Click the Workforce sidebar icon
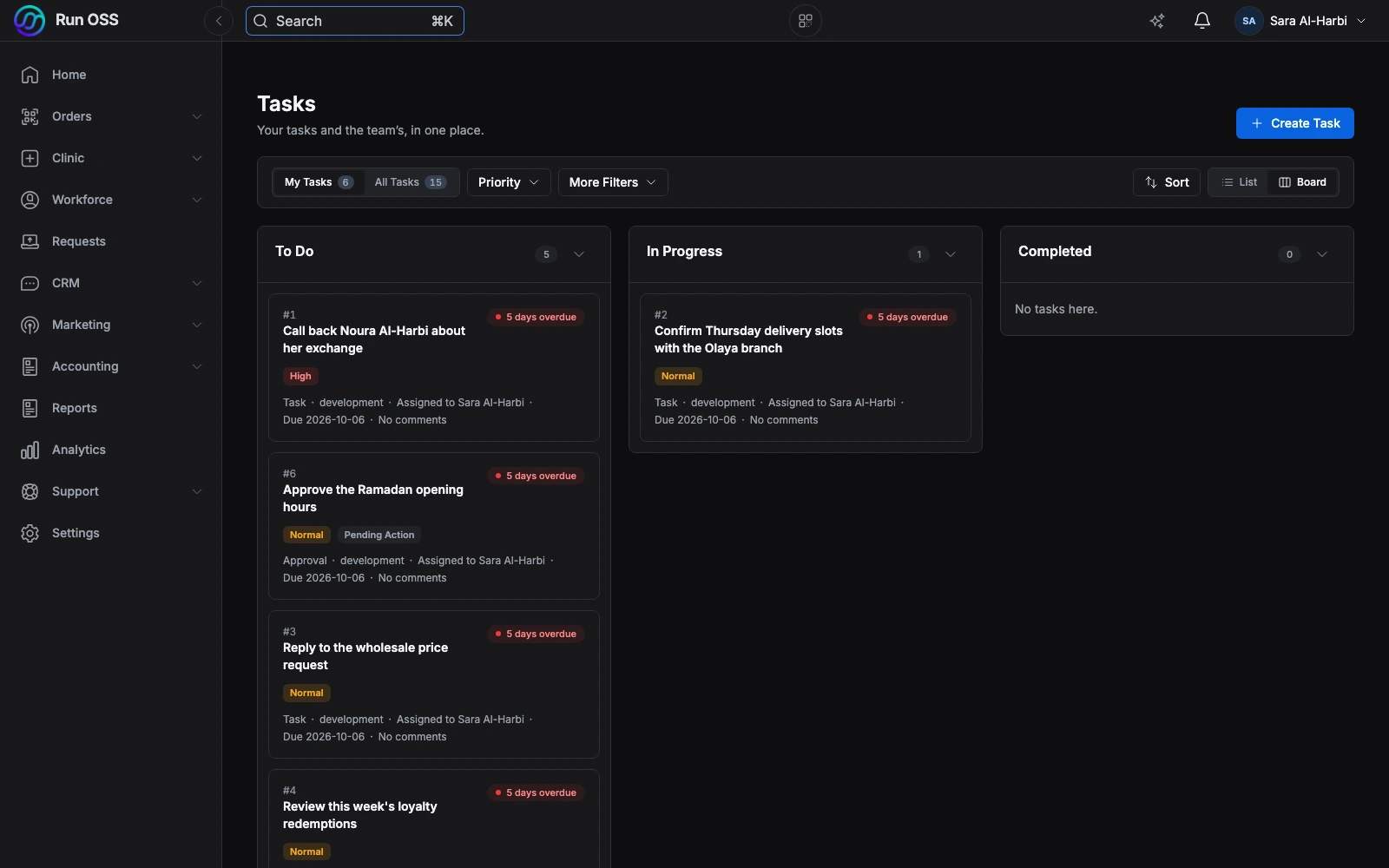 pyautogui.click(x=30, y=200)
